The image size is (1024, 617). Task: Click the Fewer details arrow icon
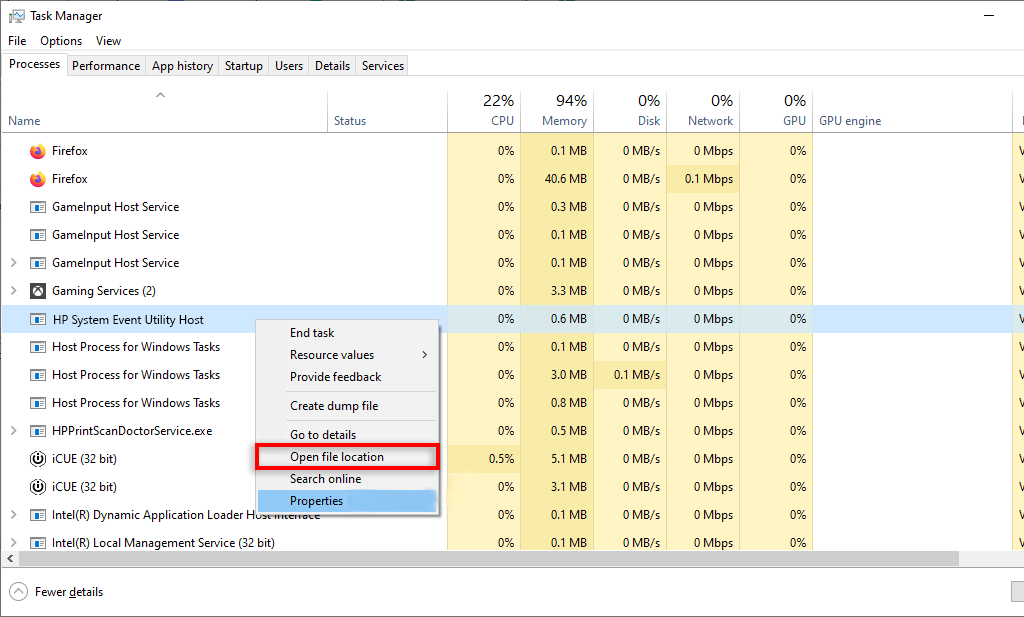[18, 592]
